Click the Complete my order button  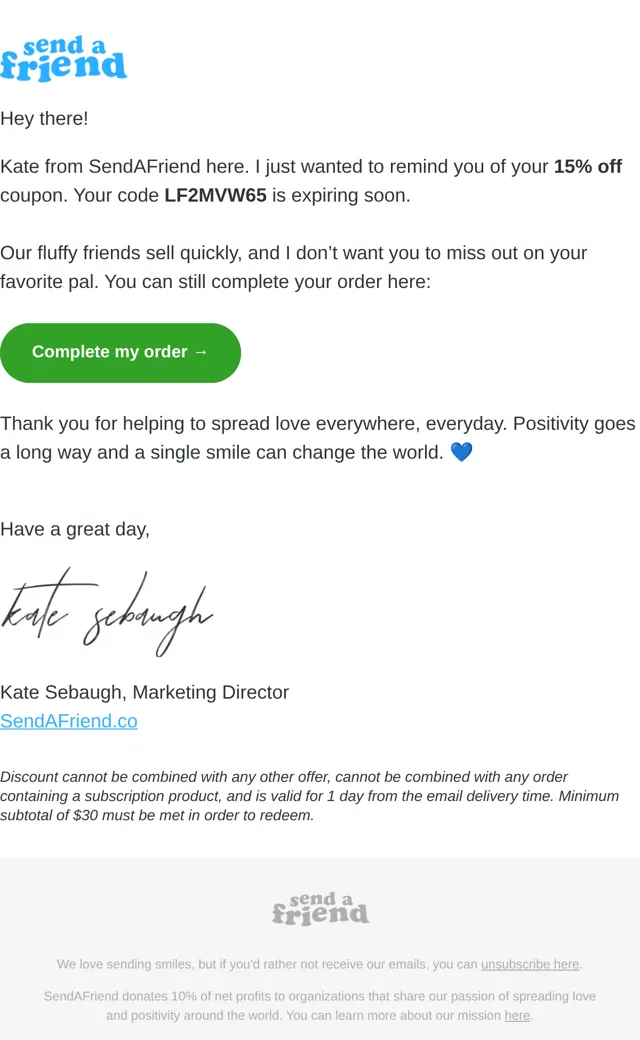[120, 353]
